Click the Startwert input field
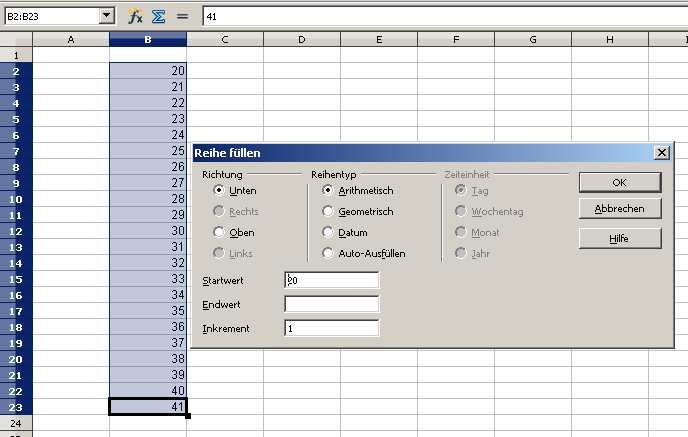Image resolution: width=688 pixels, height=437 pixels. coord(331,281)
